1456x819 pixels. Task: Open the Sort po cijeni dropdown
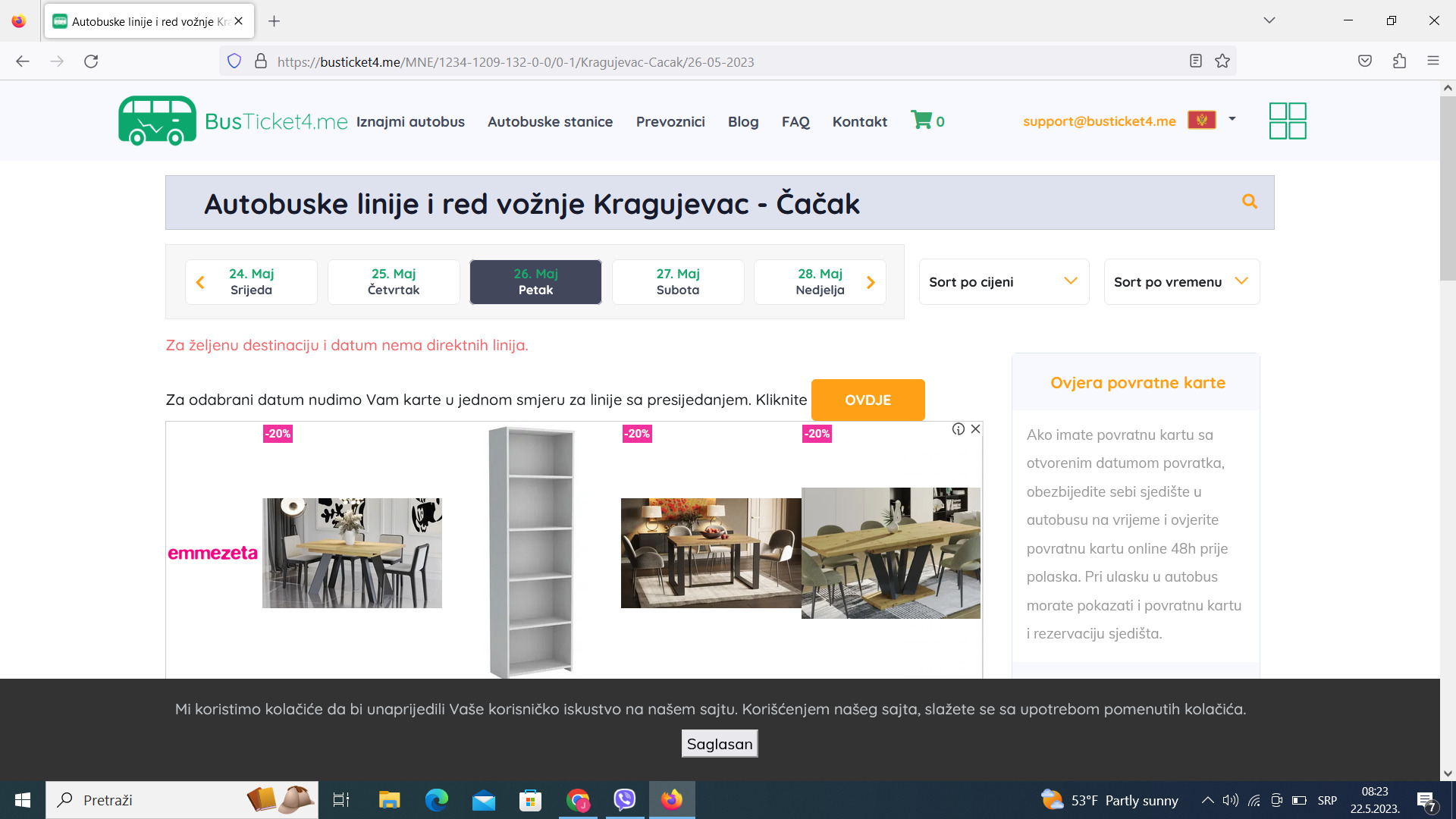(x=1003, y=282)
